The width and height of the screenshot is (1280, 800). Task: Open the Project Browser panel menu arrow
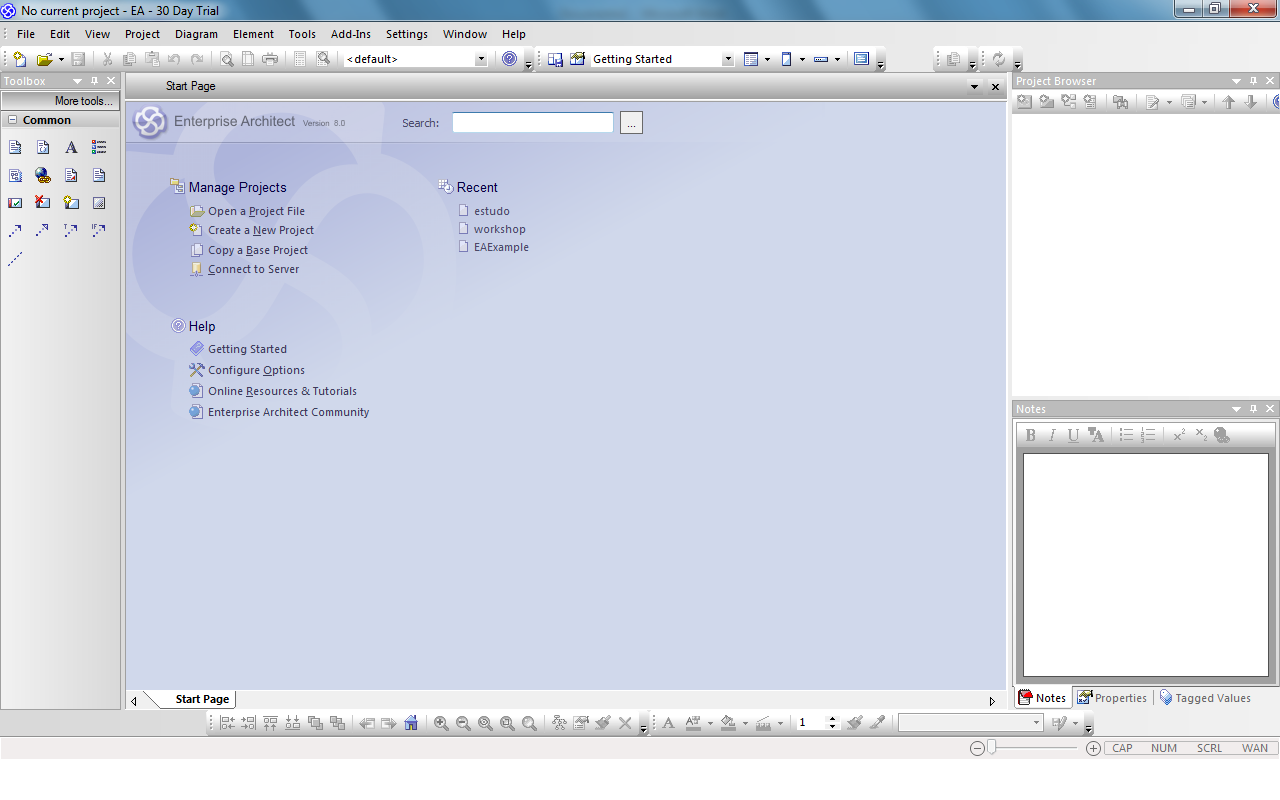pyautogui.click(x=1236, y=81)
